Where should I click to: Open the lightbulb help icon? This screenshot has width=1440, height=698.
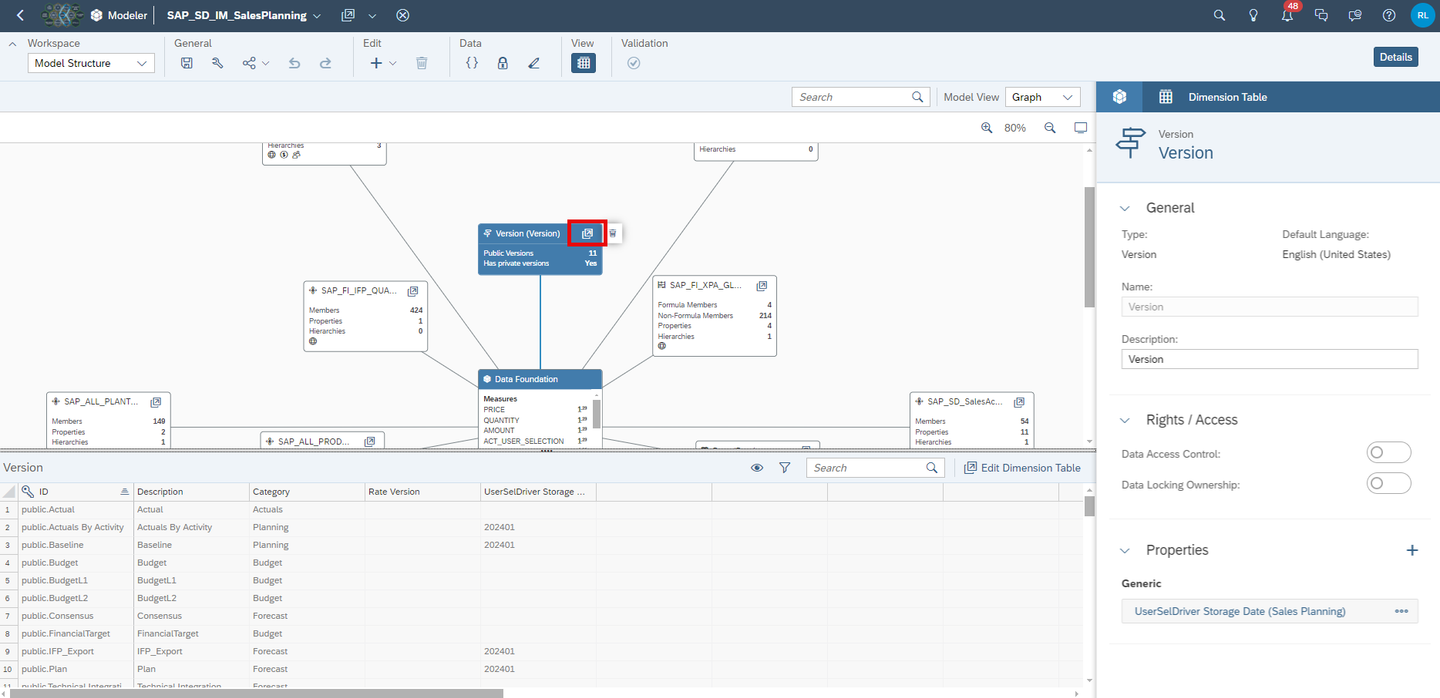click(x=1253, y=15)
